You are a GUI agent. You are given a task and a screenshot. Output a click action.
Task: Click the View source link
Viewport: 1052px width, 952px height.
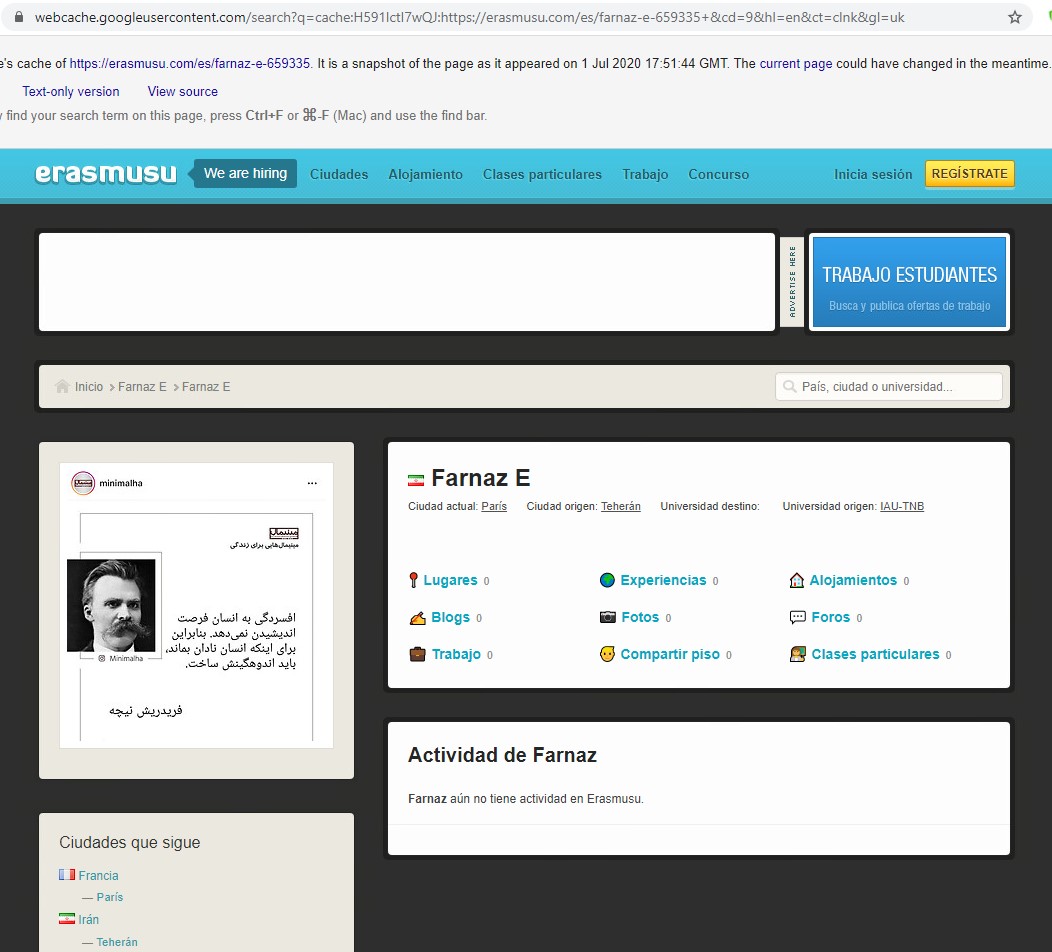[x=182, y=91]
